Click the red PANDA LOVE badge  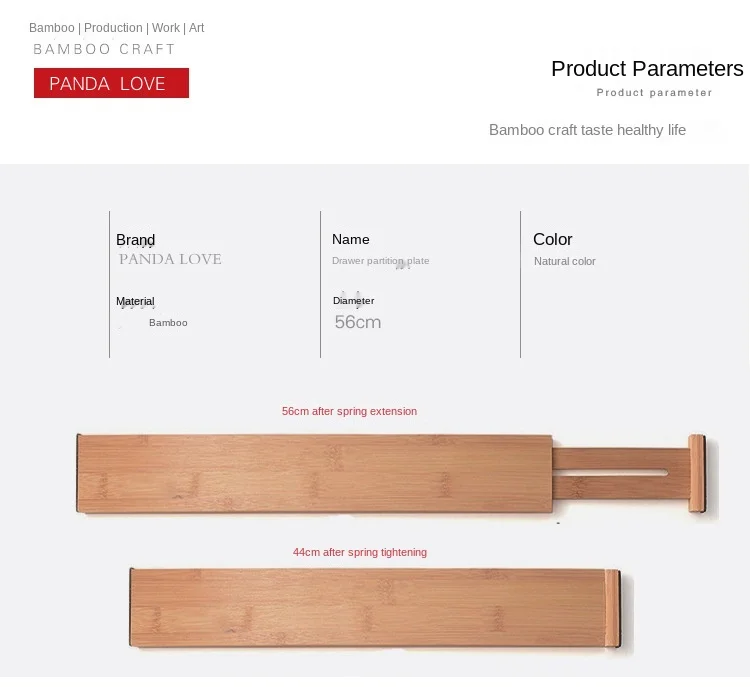(x=111, y=83)
